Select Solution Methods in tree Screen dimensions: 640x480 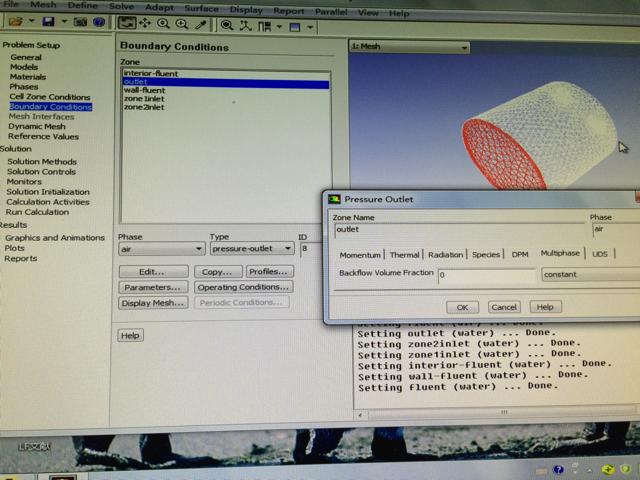42,162
